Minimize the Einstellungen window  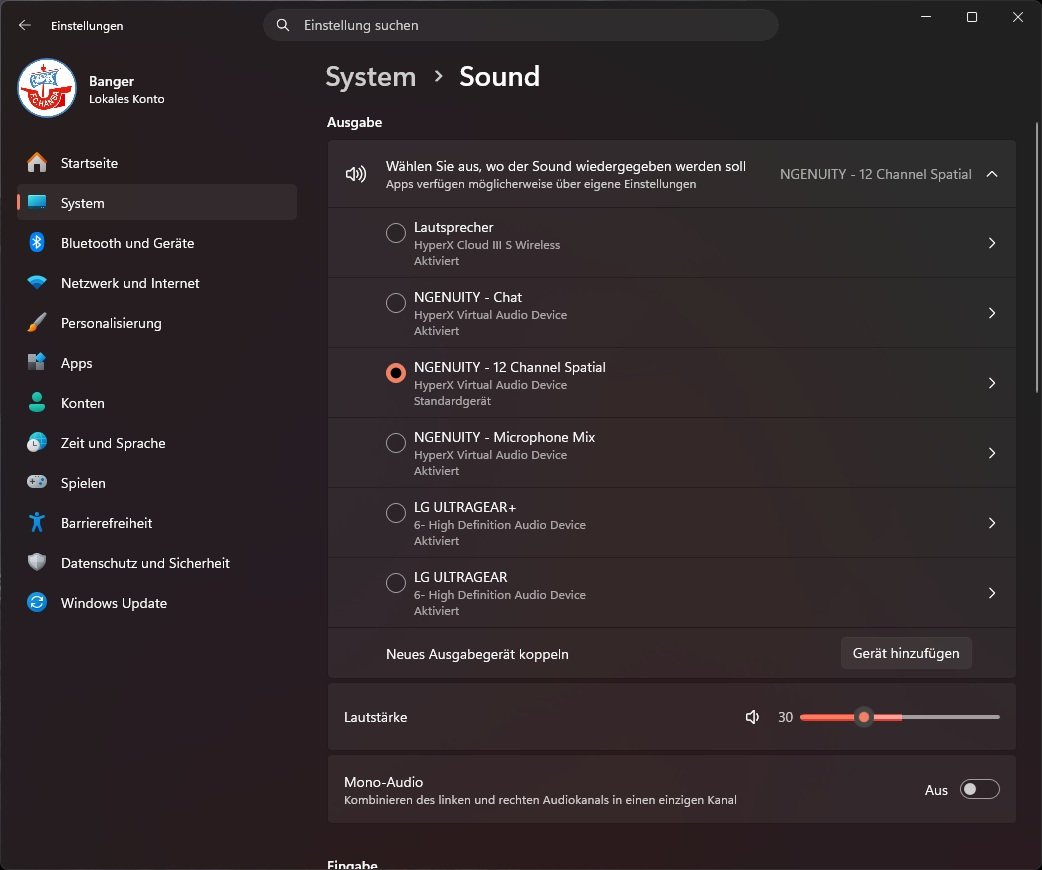tap(926, 17)
